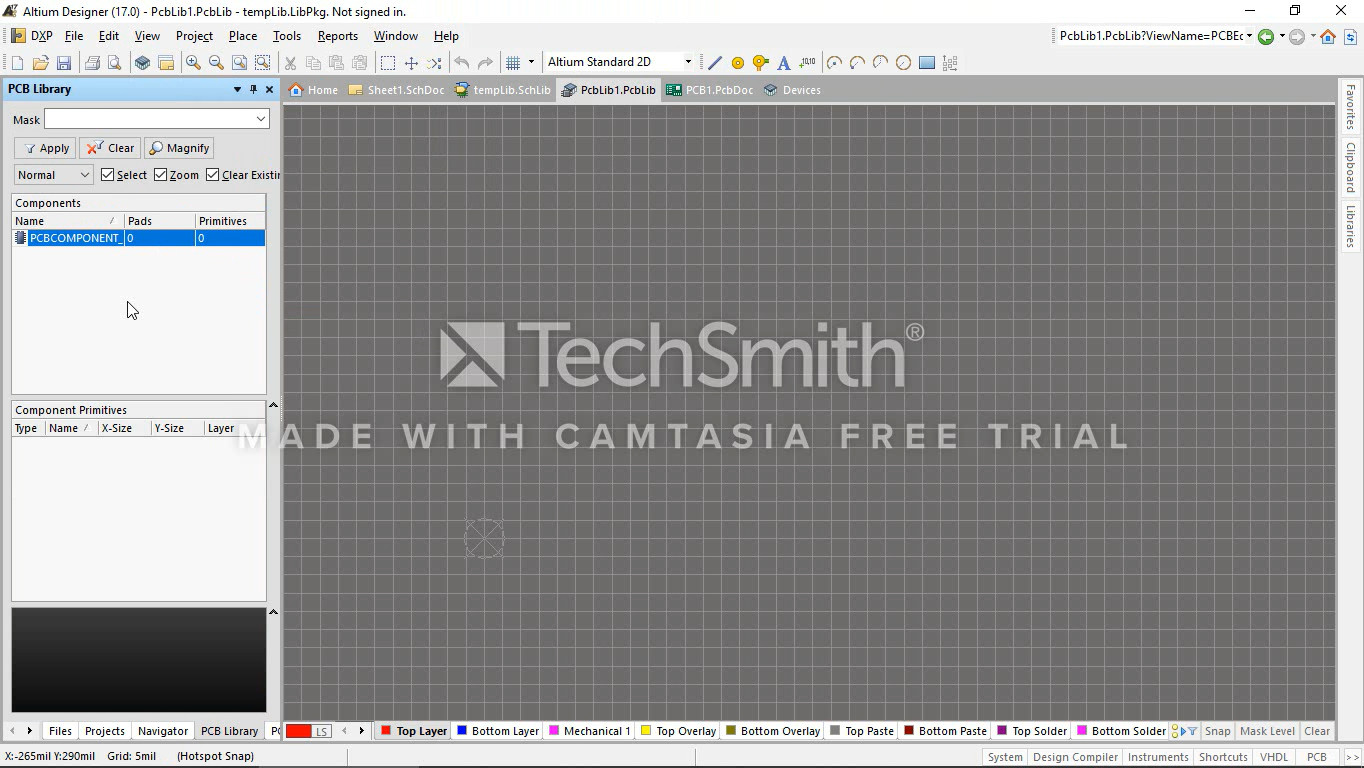Open the Place menu
Viewport: 1364px width, 768px height.
point(243,36)
